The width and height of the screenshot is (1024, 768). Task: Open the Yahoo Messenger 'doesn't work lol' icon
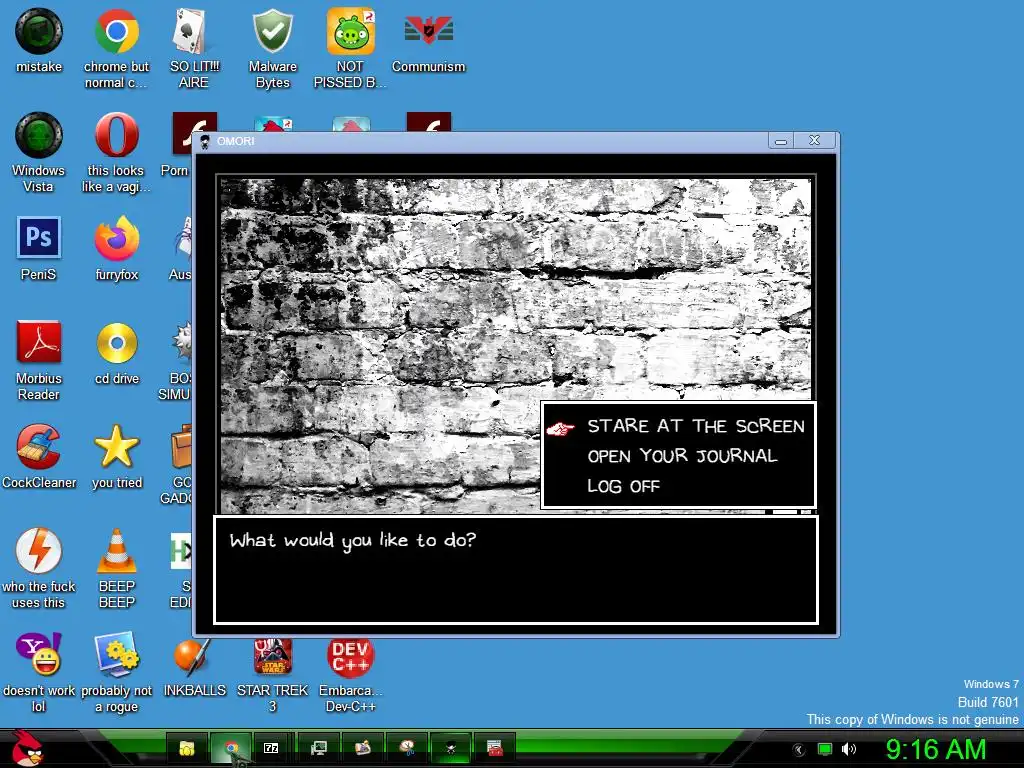pos(39,654)
